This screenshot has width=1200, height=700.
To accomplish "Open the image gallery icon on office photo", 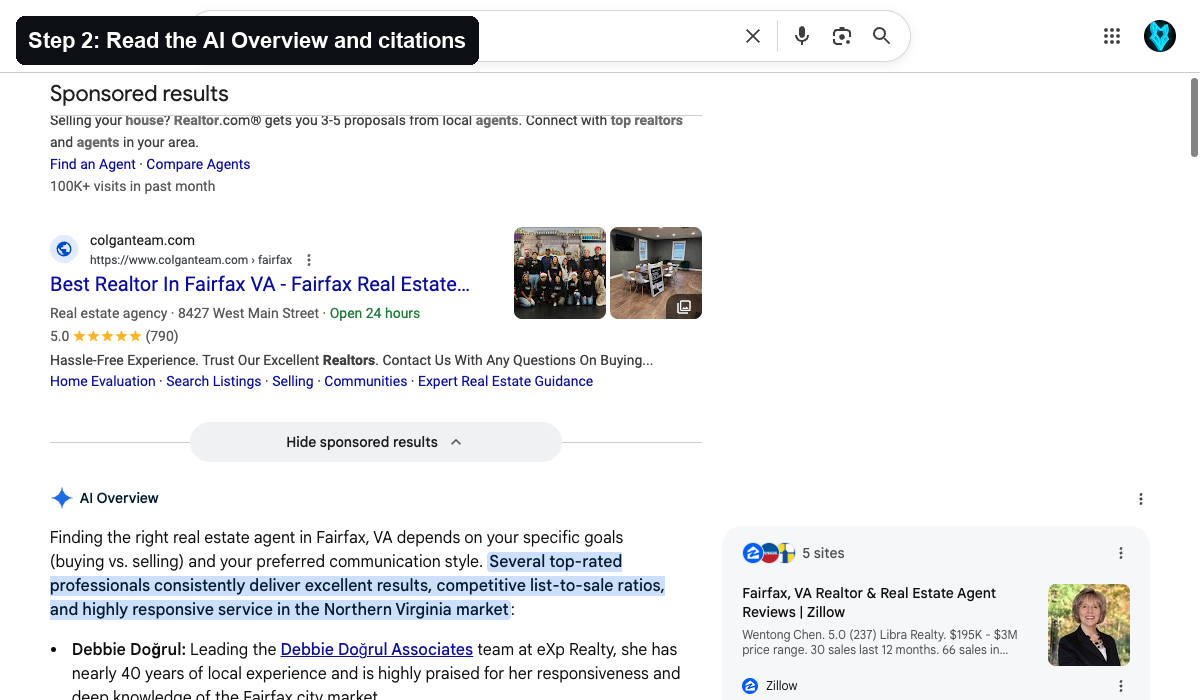I will click(x=684, y=307).
